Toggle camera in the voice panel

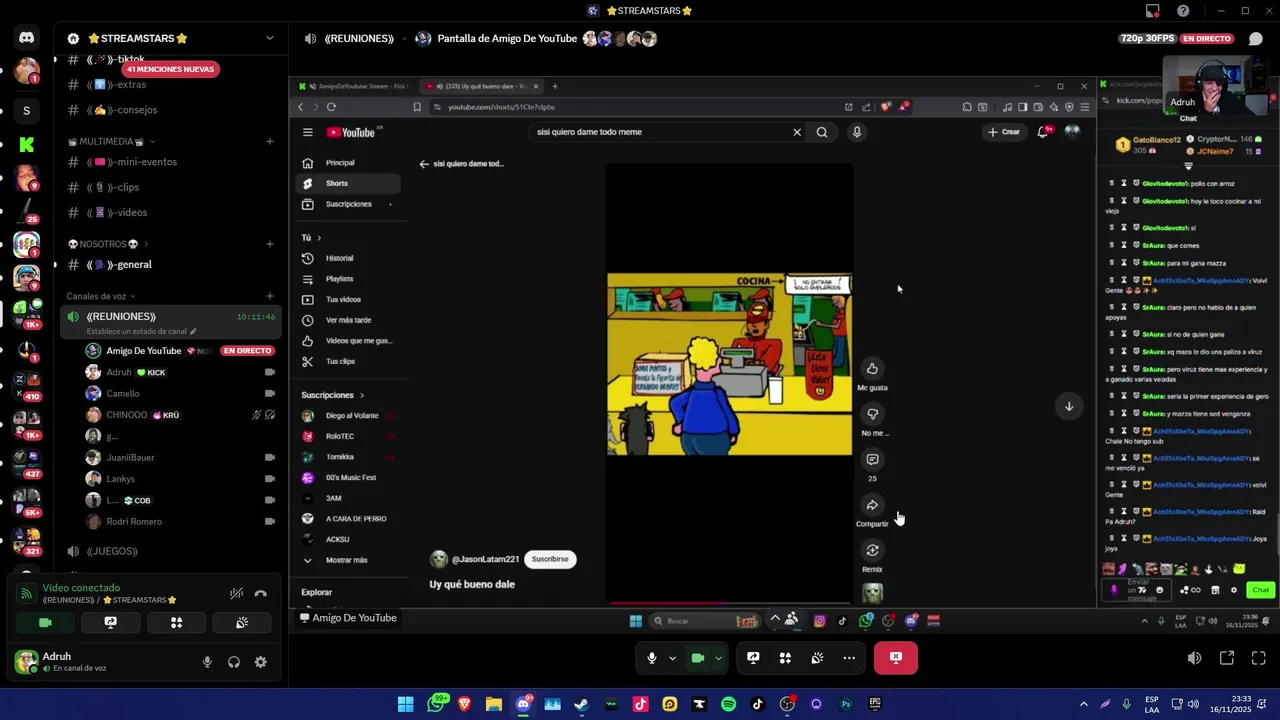[45, 622]
